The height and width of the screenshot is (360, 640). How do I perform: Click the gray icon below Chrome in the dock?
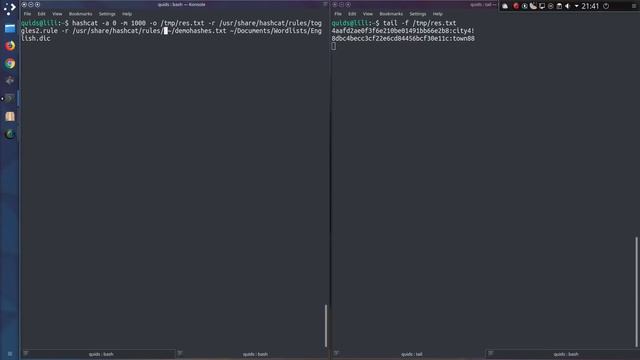coord(10,80)
